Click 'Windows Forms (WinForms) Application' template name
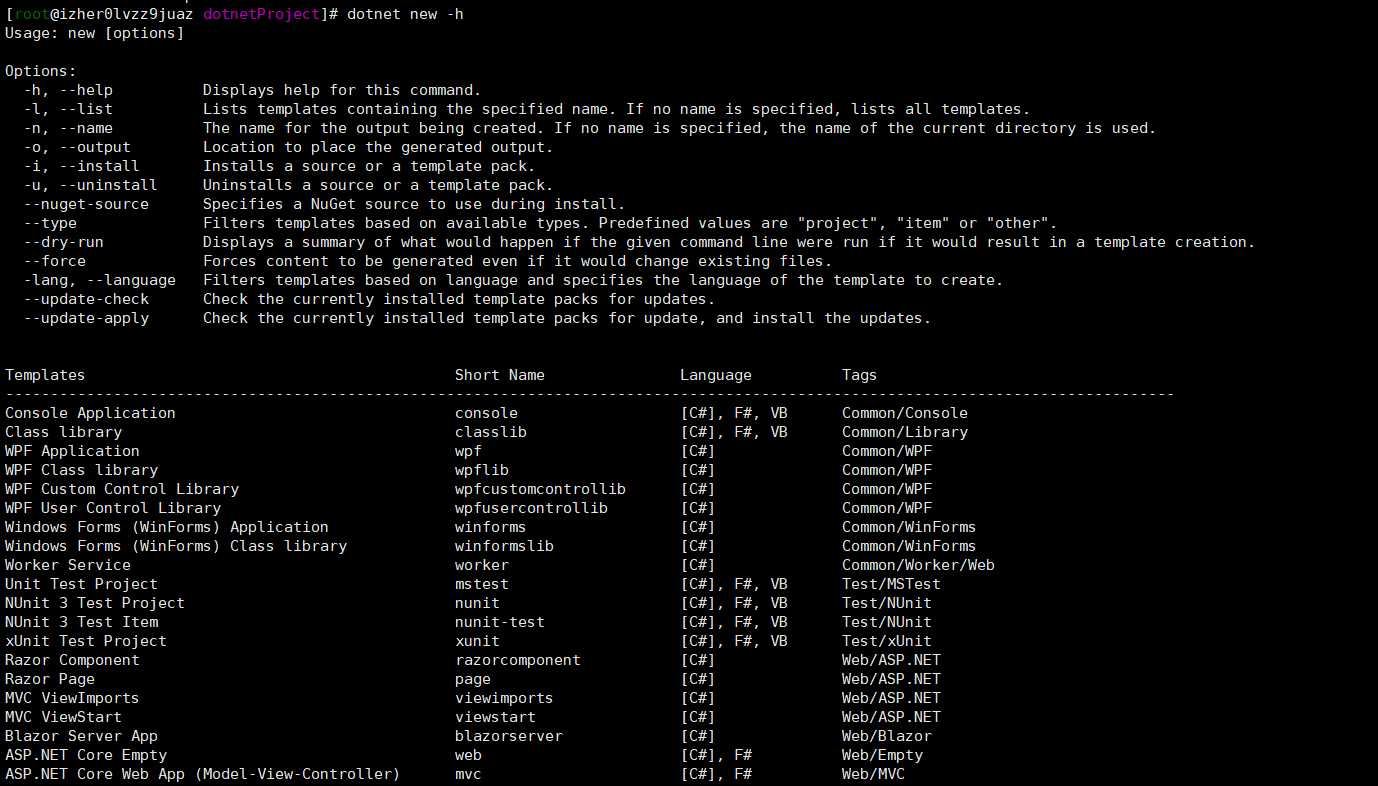Viewport: 1378px width, 786px height. pos(167,527)
